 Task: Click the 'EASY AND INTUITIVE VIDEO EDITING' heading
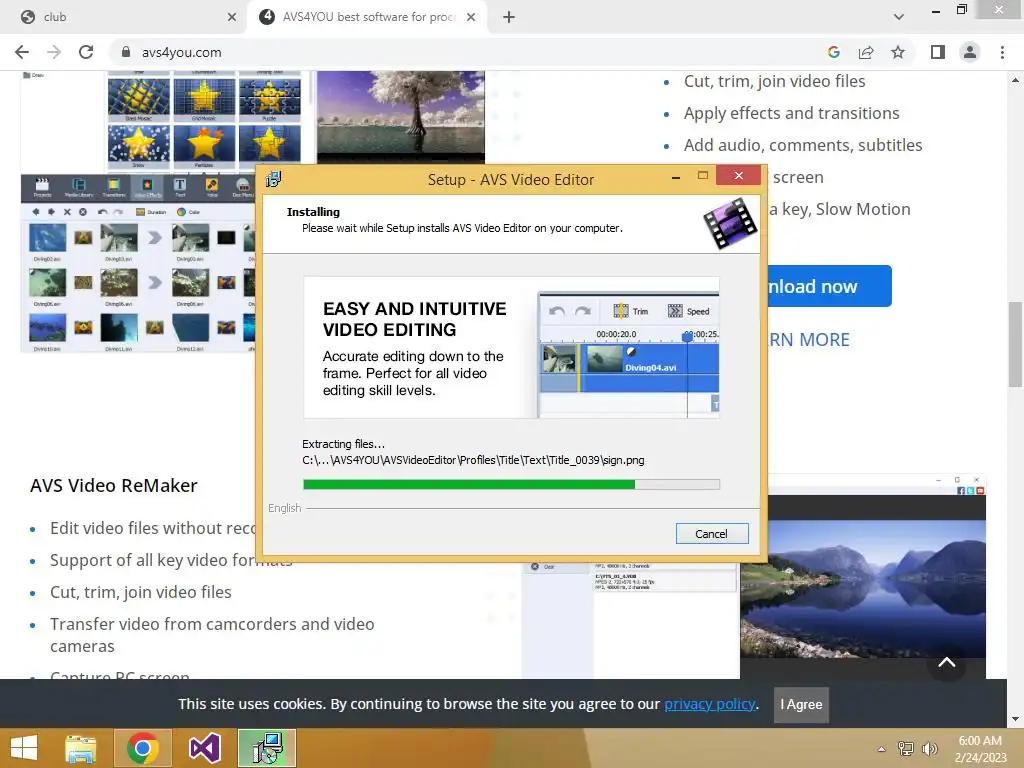(415, 319)
